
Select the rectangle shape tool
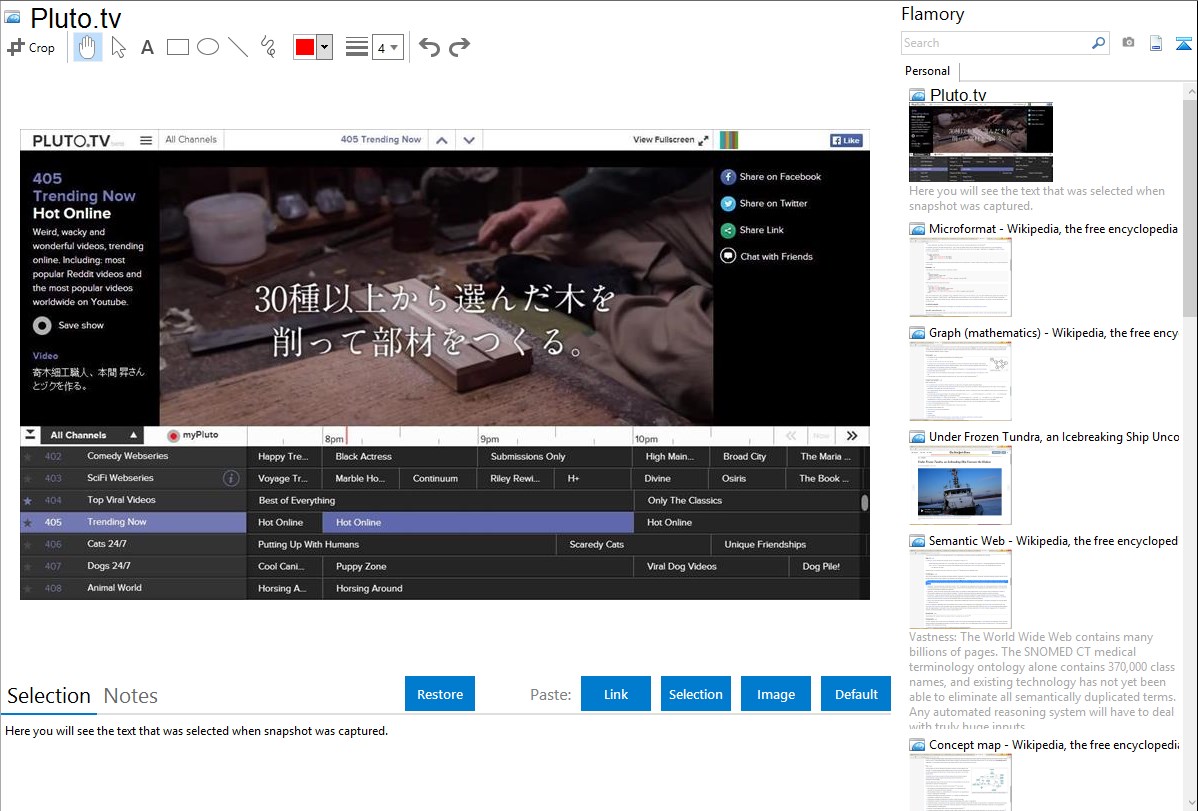click(177, 47)
